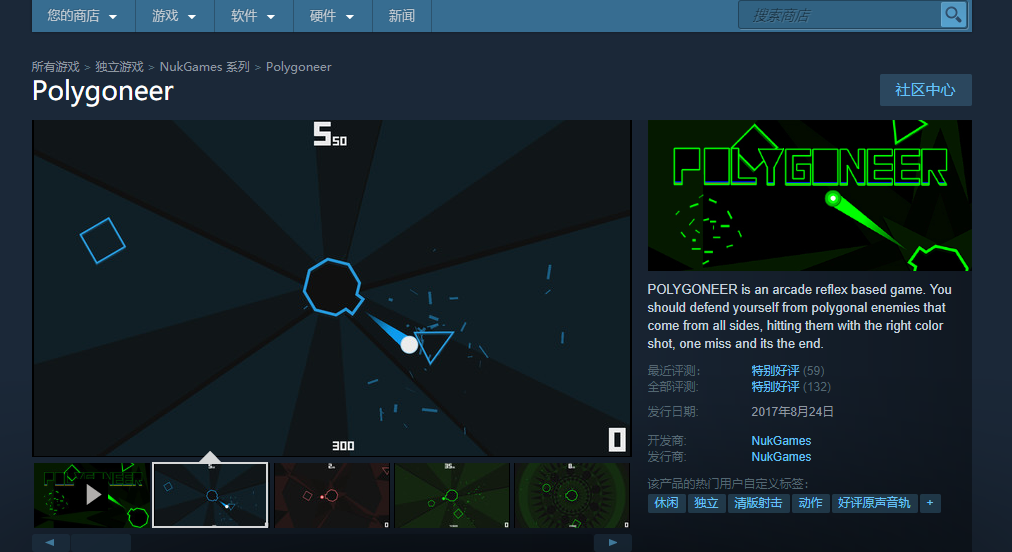Go to the 新闻 menu item
The height and width of the screenshot is (552, 1012).
402,16
